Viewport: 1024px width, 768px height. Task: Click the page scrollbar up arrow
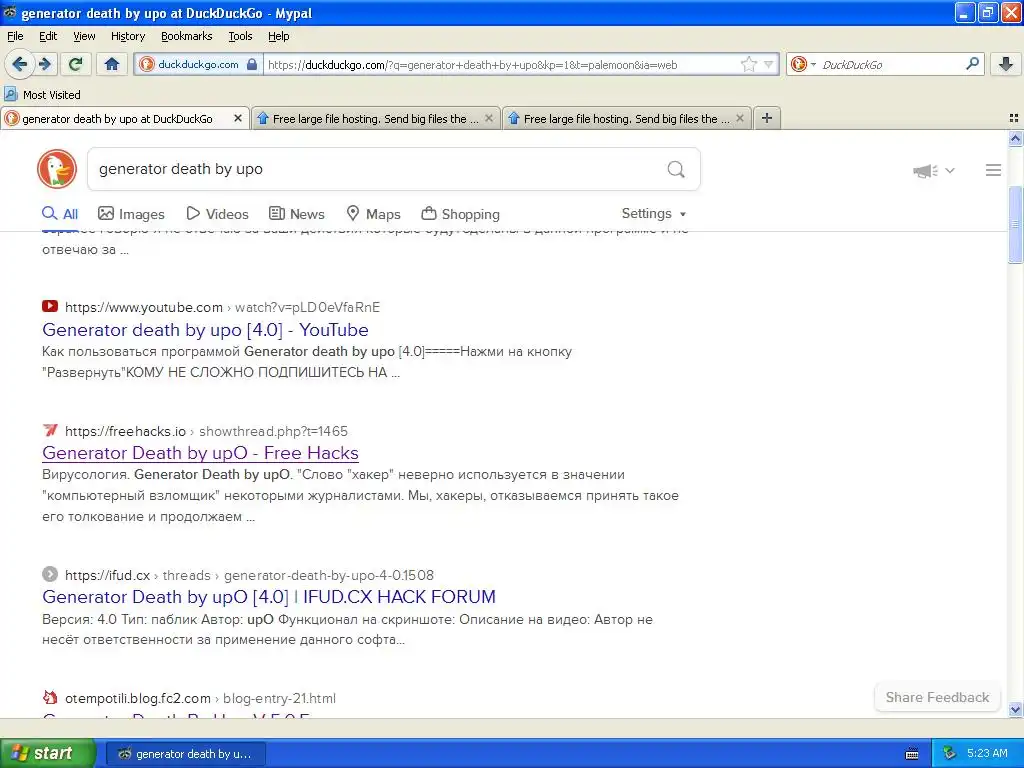pos(1015,138)
